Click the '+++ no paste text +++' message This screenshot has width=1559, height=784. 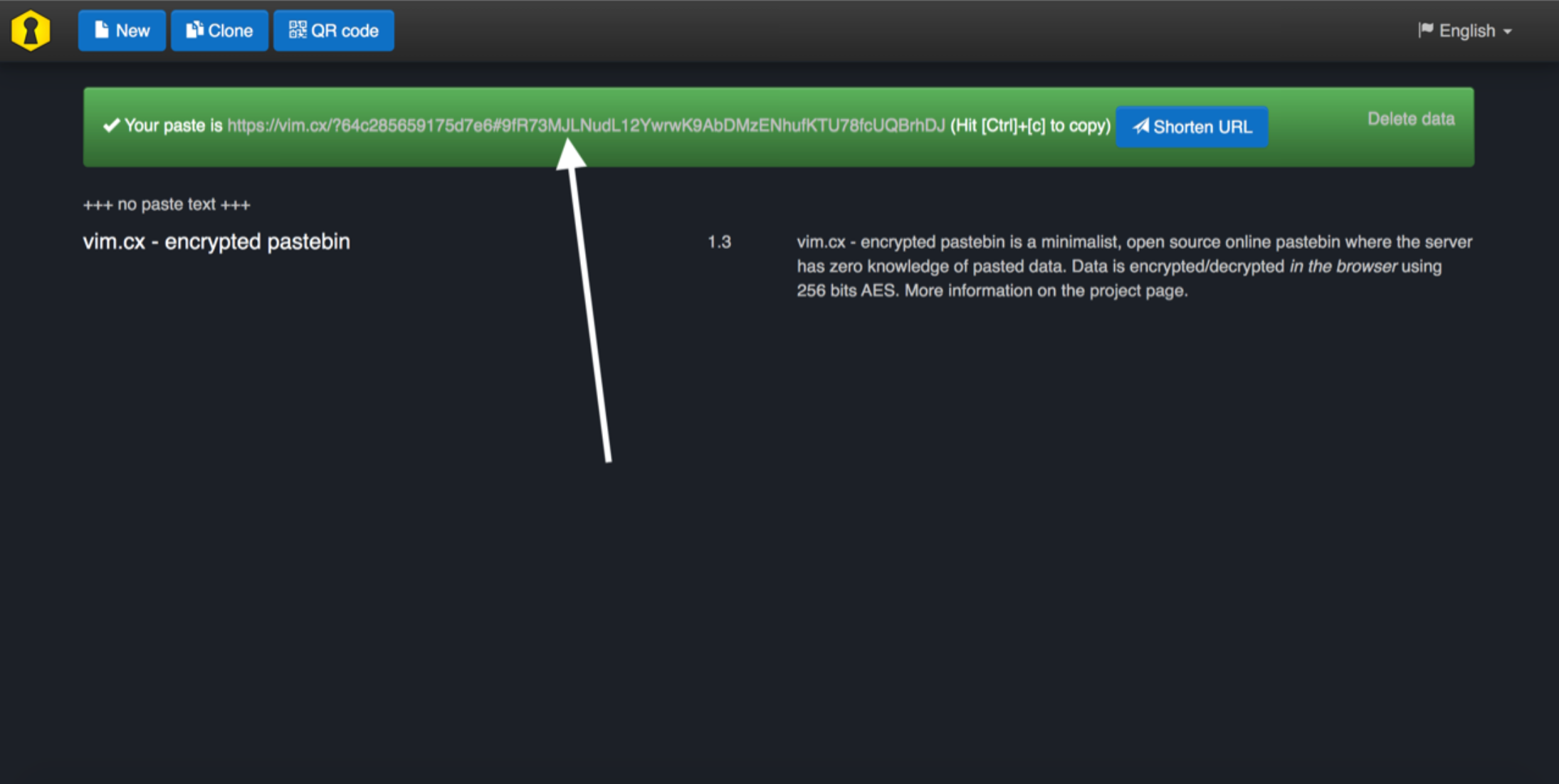(x=167, y=205)
